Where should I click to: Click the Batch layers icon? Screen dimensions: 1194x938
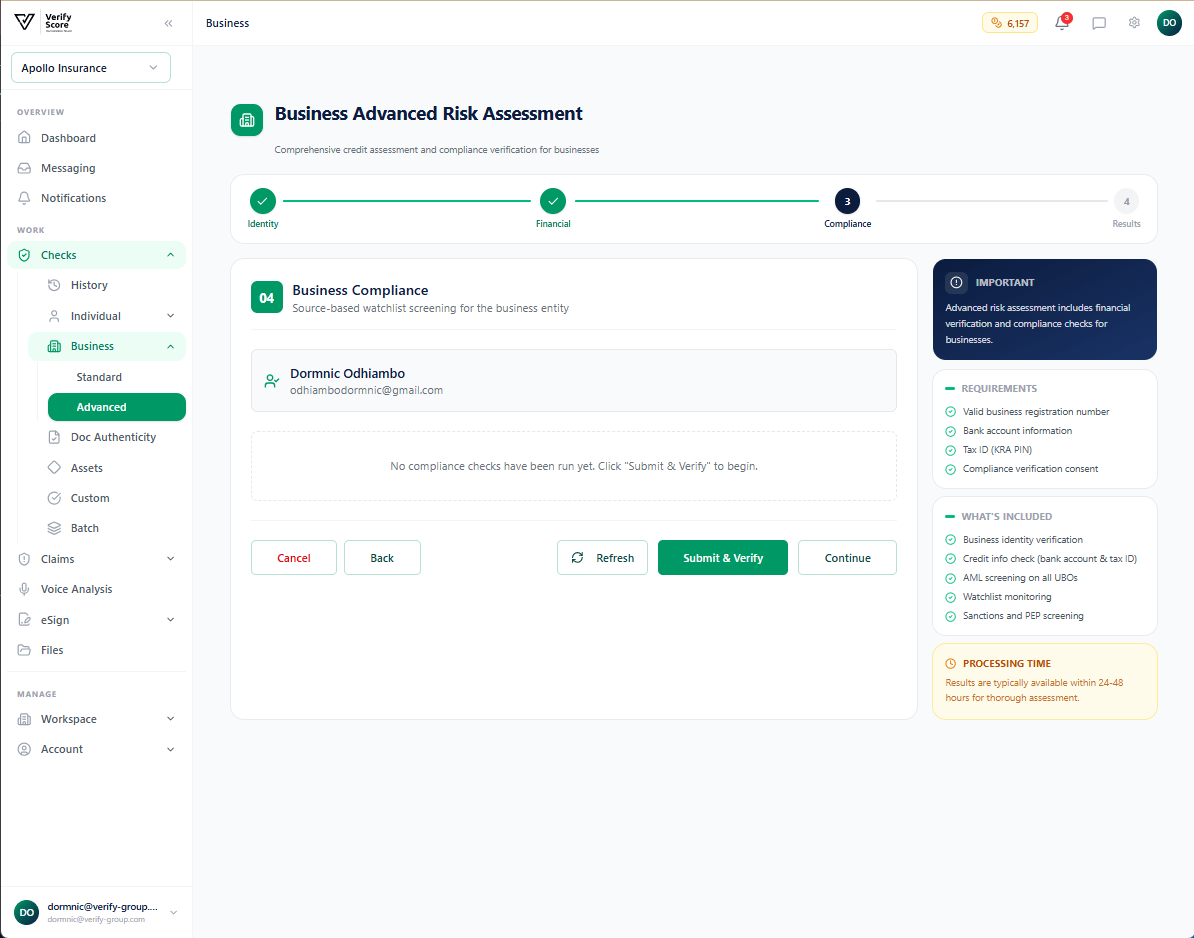54,528
